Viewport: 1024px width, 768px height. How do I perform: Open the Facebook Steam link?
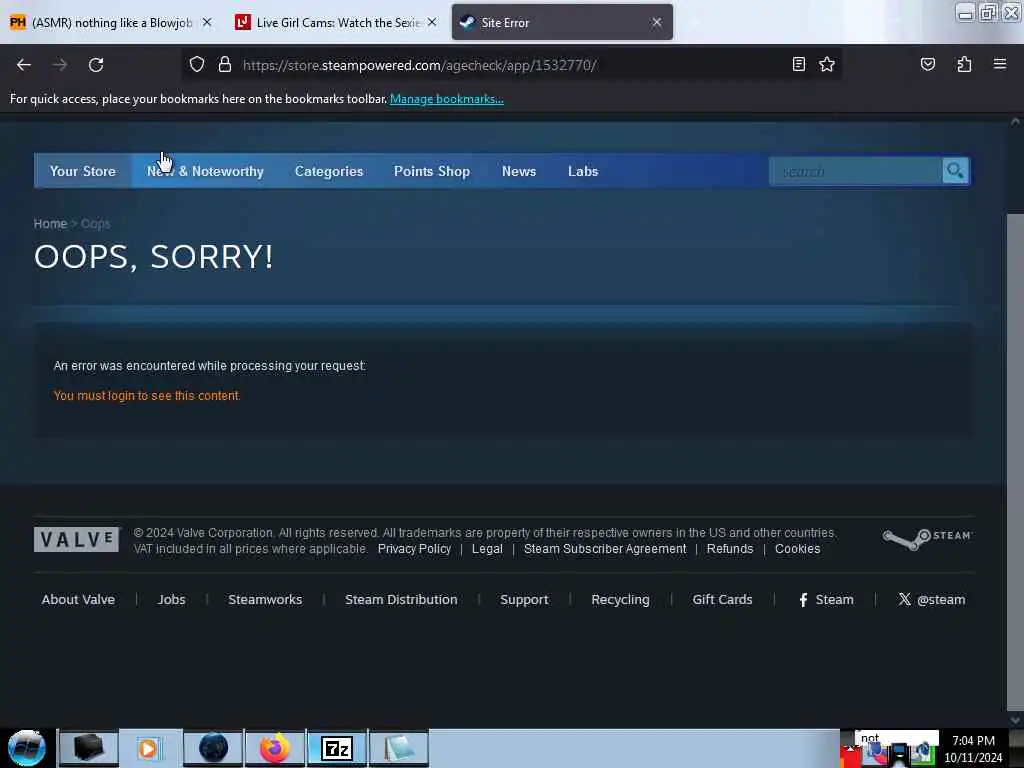826,600
